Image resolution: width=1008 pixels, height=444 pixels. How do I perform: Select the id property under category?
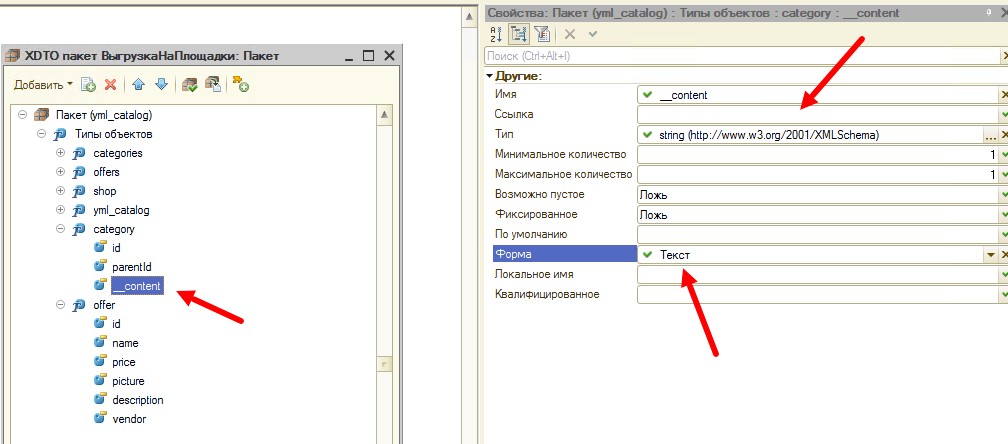(116, 247)
